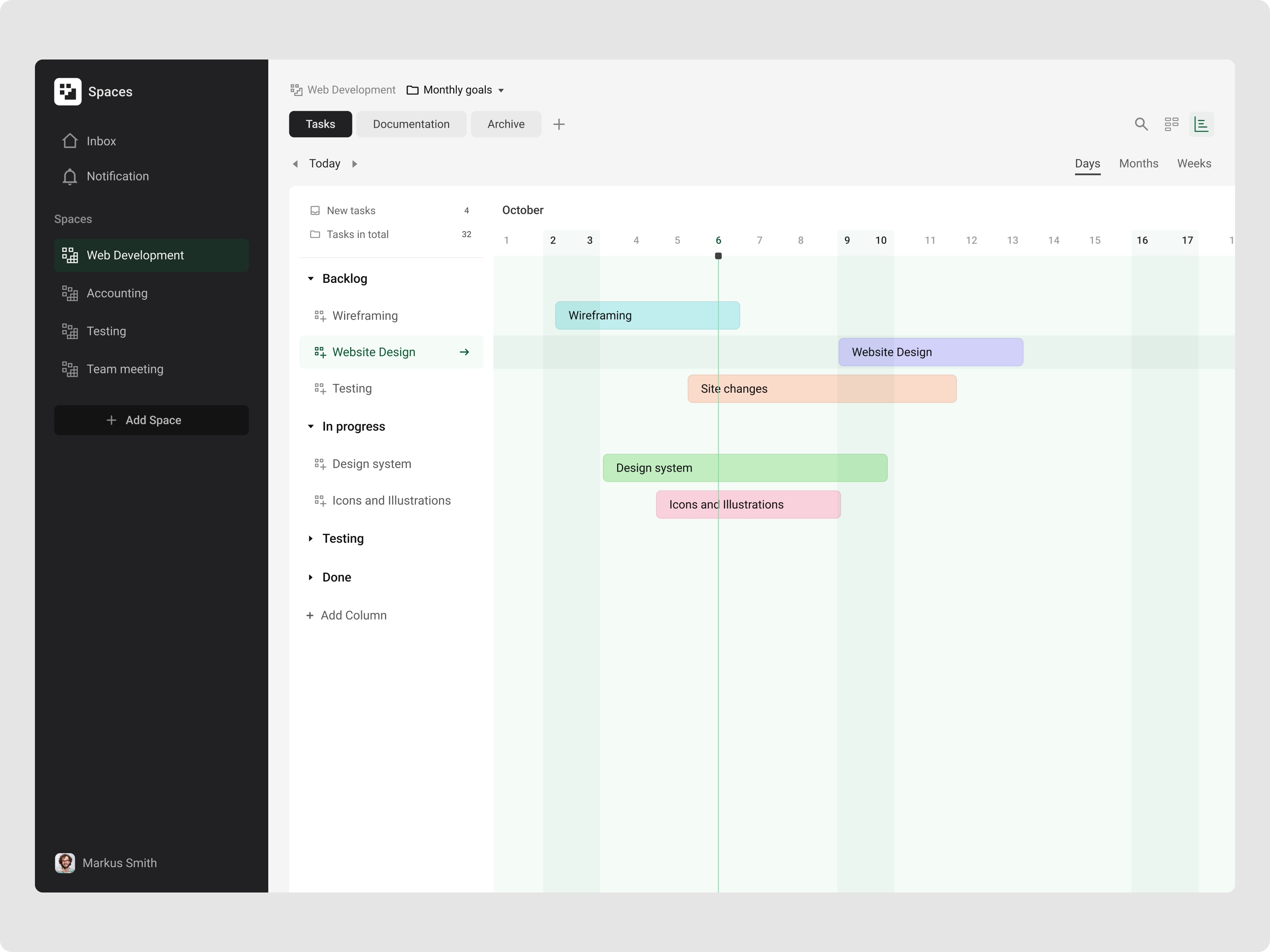
Task: Collapse the Backlog column
Action: [311, 278]
